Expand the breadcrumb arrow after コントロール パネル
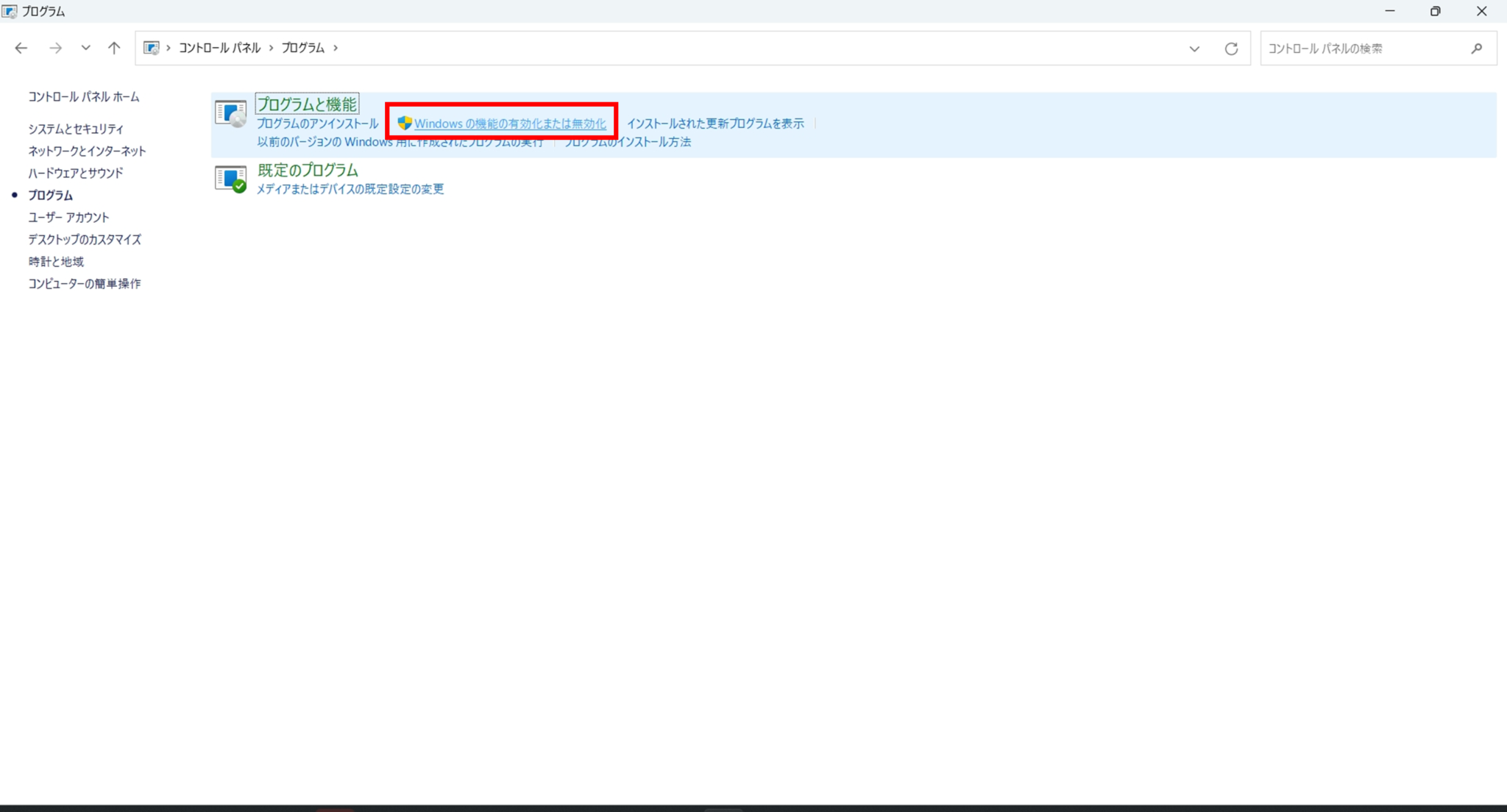1507x812 pixels. click(270, 47)
